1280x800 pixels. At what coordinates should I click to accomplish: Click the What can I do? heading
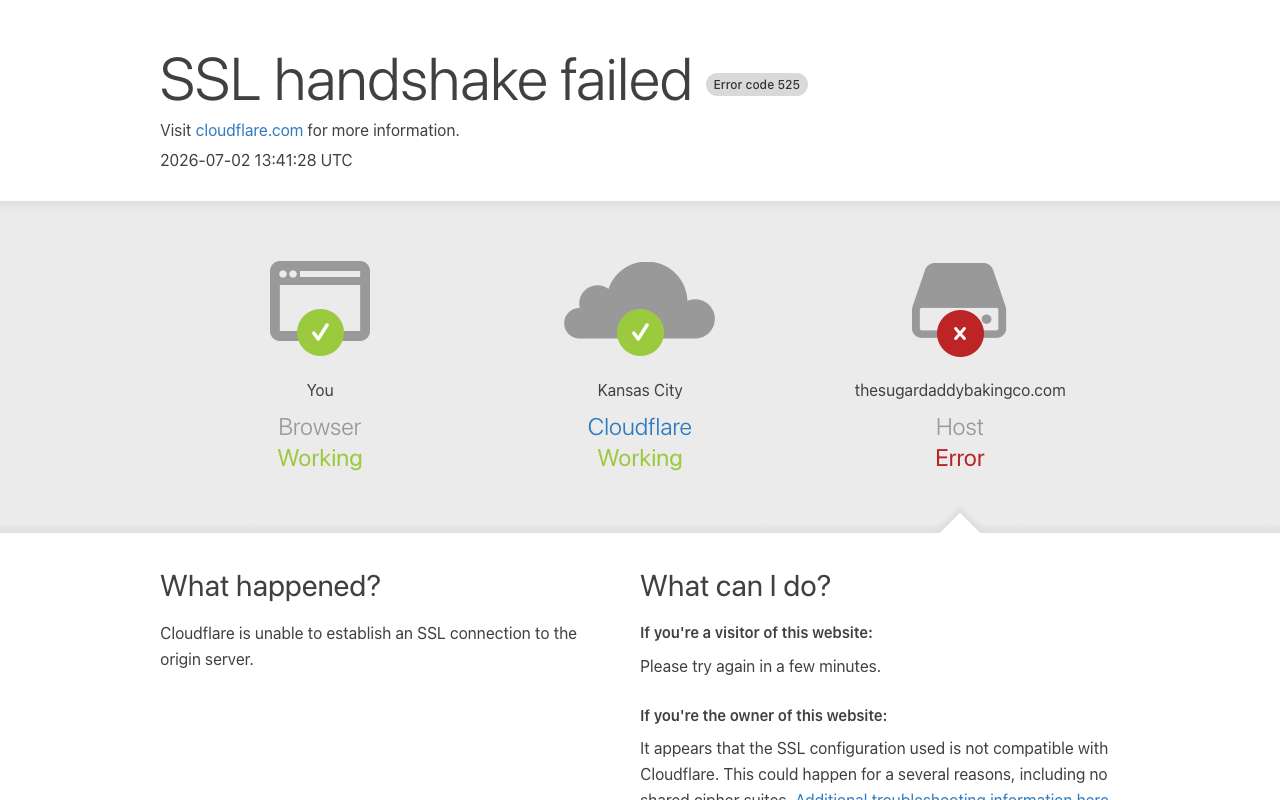coord(736,586)
